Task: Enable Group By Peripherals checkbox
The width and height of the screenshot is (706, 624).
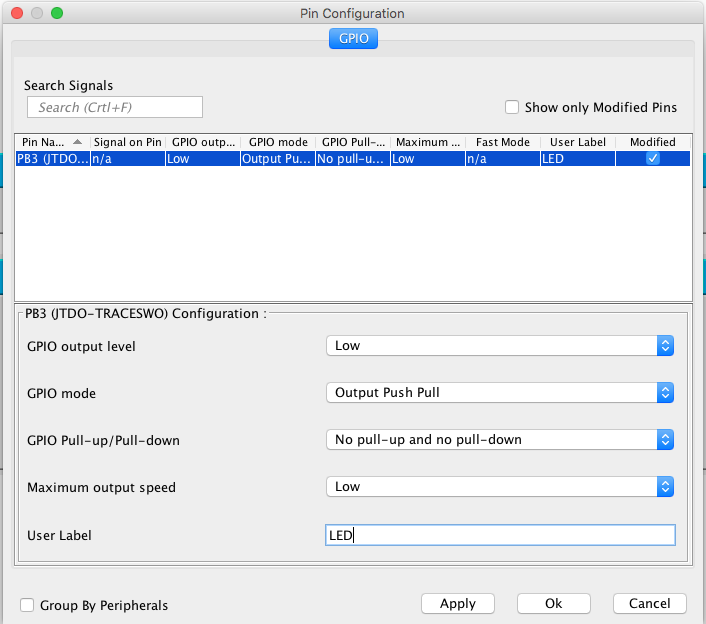Action: [28, 605]
